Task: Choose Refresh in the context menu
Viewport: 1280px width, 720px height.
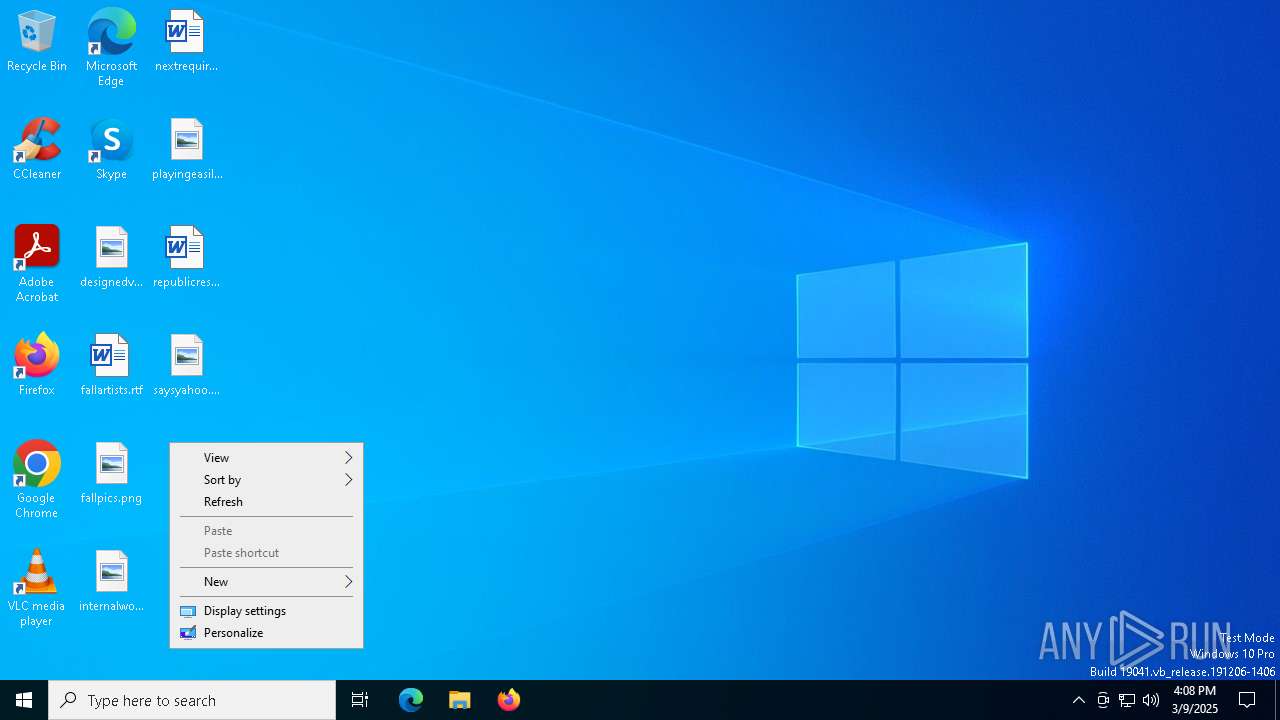Action: coord(266,502)
